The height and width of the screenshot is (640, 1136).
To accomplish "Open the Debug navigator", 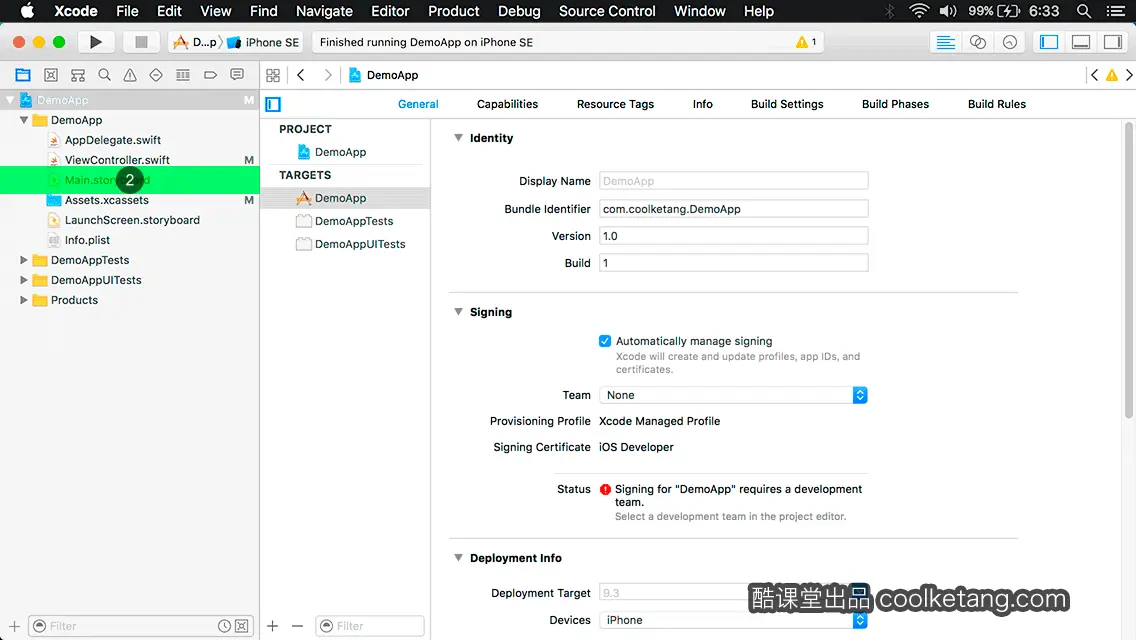I will (183, 75).
